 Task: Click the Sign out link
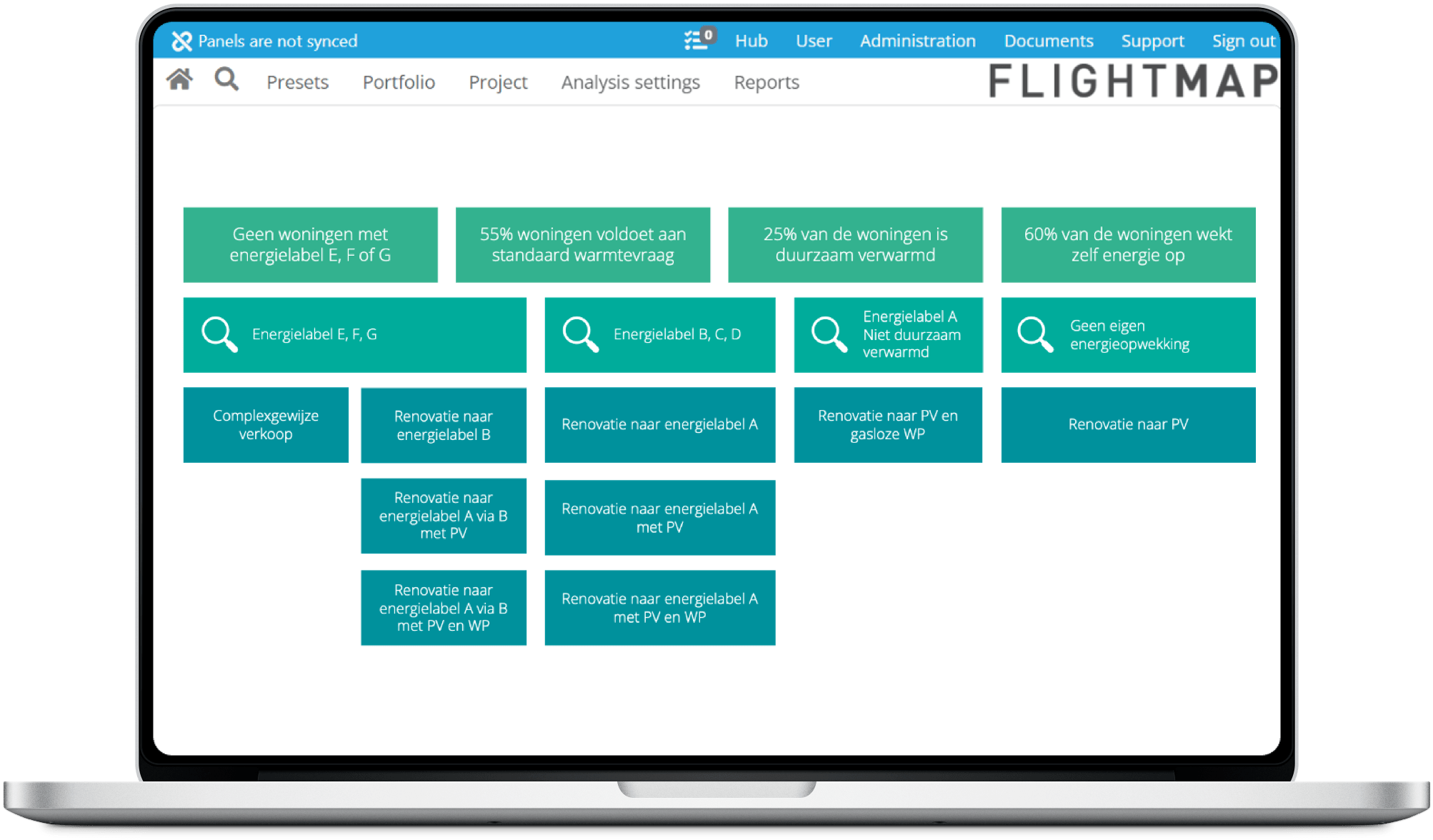[1243, 41]
